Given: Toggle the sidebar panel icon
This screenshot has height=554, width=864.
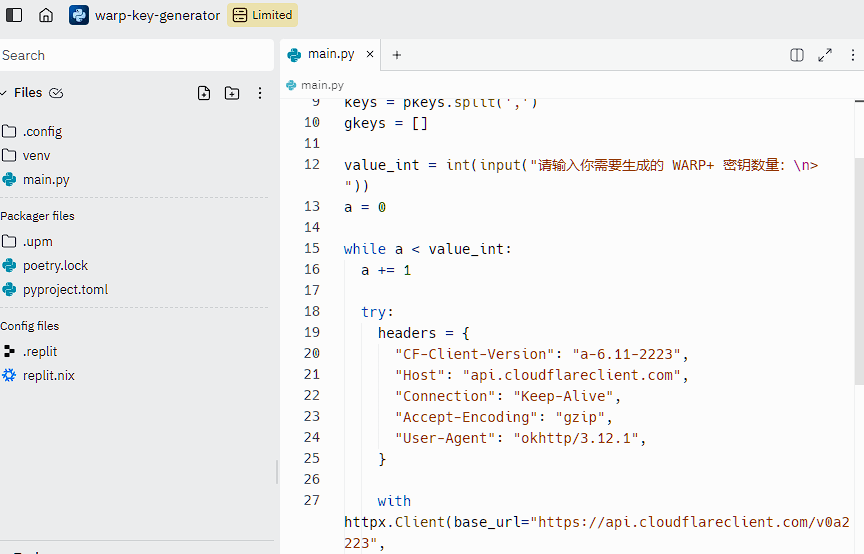Looking at the screenshot, I should tap(14, 15).
